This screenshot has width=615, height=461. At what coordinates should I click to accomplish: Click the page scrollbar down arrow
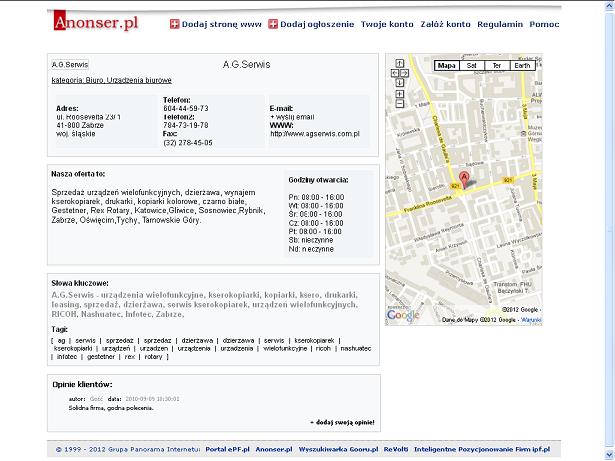pos(610,454)
